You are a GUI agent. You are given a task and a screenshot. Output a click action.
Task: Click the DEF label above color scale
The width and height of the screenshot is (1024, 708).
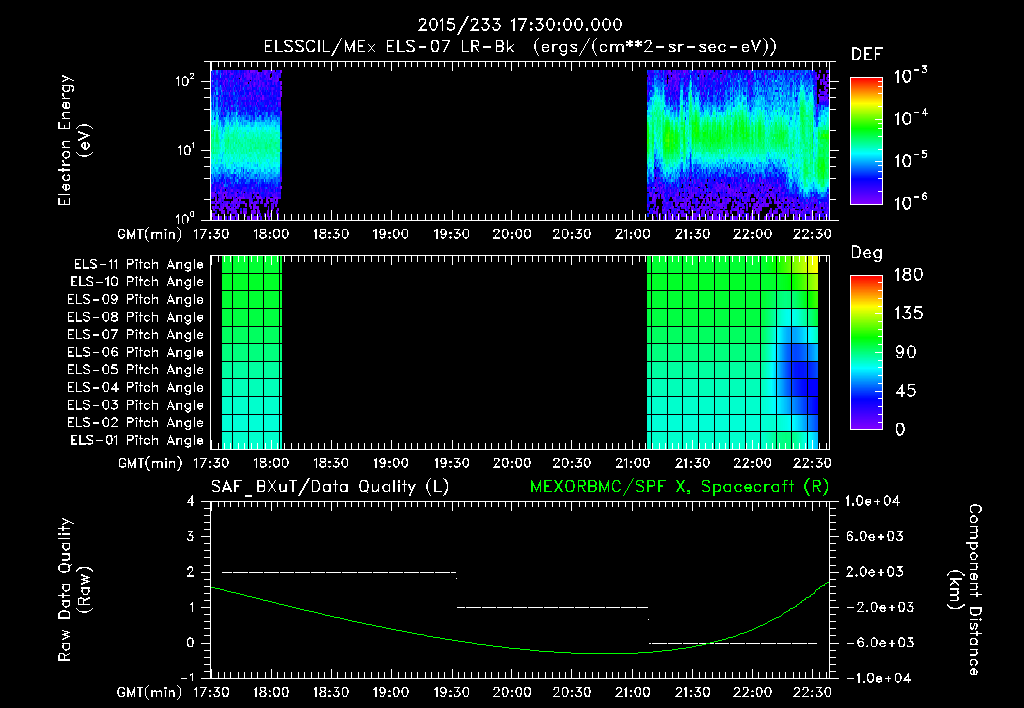tap(867, 55)
